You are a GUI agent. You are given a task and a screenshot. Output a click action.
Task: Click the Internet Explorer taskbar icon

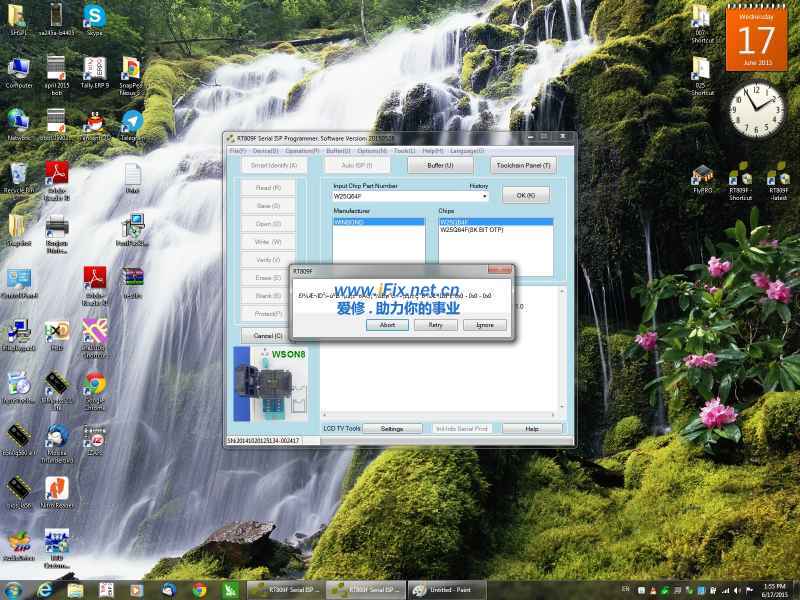[x=45, y=590]
